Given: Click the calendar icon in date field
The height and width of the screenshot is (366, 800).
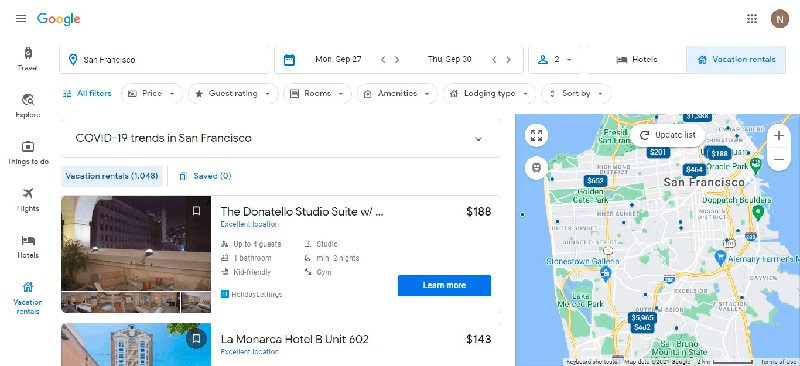Looking at the screenshot, I should coord(289,60).
